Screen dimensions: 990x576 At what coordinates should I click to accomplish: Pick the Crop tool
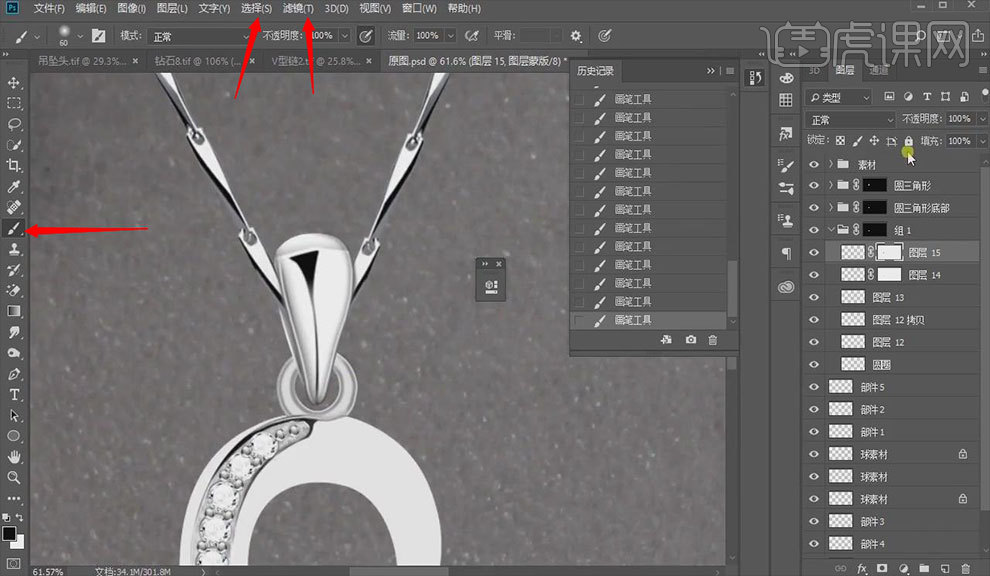[14, 166]
